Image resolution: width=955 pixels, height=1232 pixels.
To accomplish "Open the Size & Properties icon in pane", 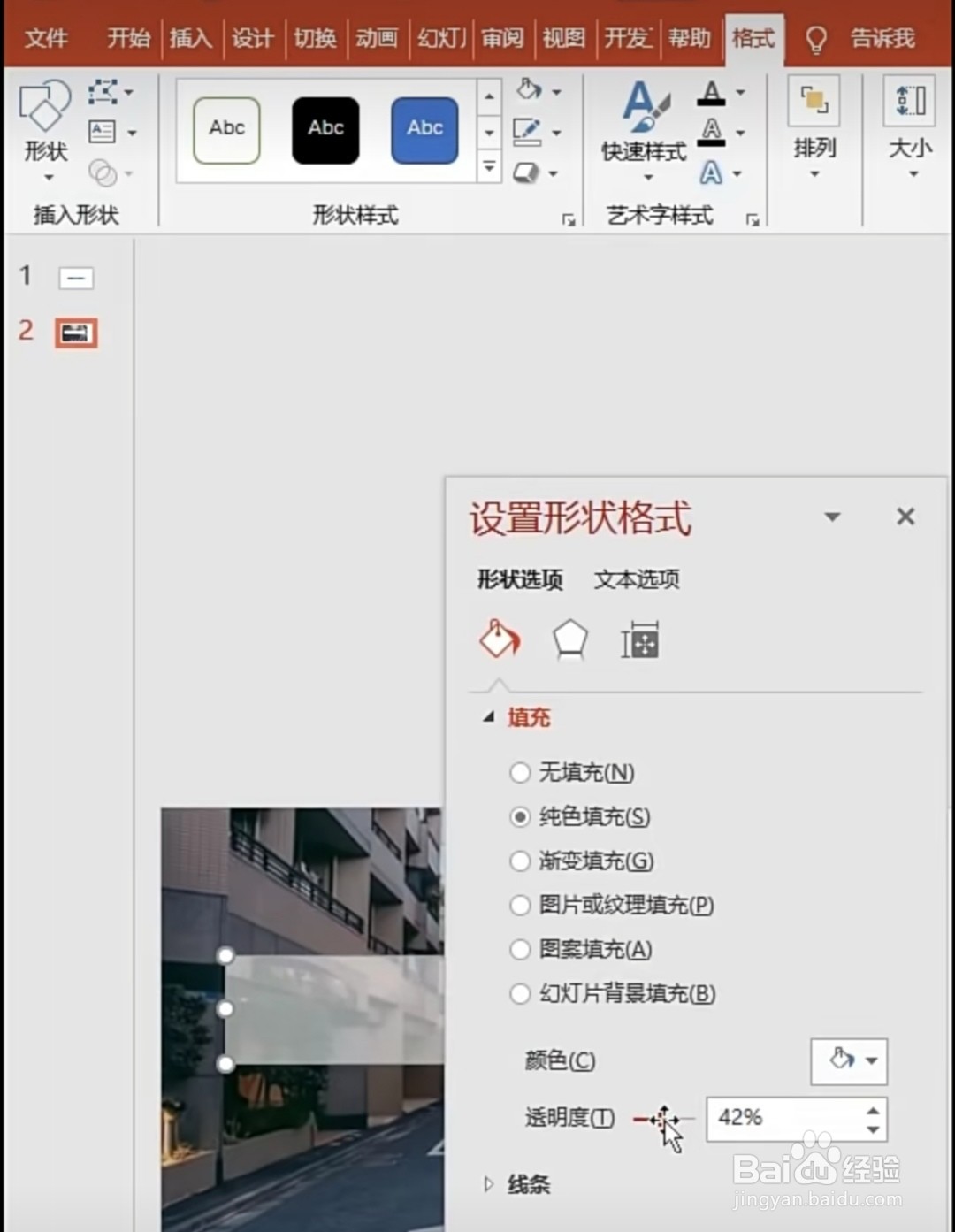I will pyautogui.click(x=639, y=639).
